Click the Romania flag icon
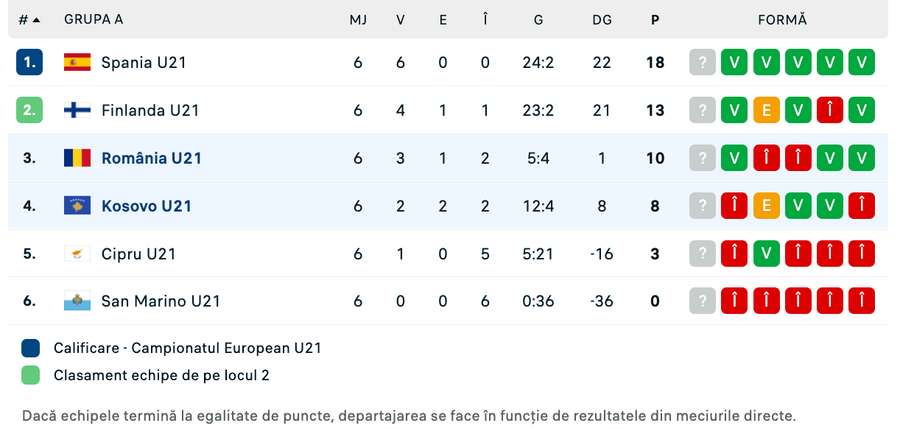Viewport: 900px width, 429px height. pos(77,158)
